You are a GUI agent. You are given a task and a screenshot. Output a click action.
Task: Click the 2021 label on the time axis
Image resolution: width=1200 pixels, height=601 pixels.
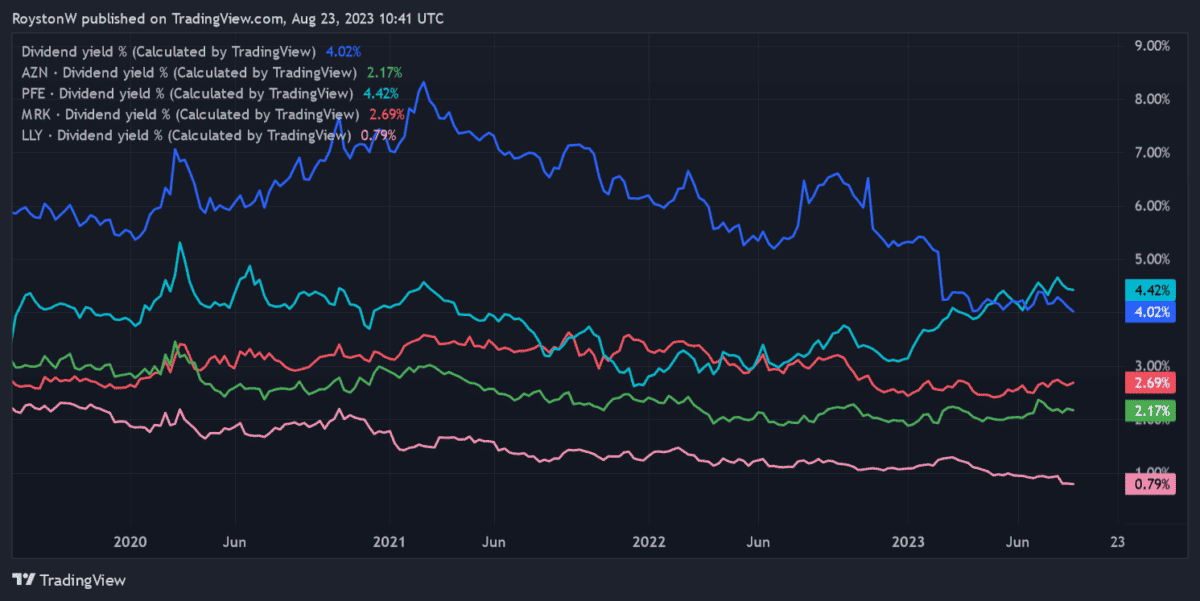coord(389,541)
